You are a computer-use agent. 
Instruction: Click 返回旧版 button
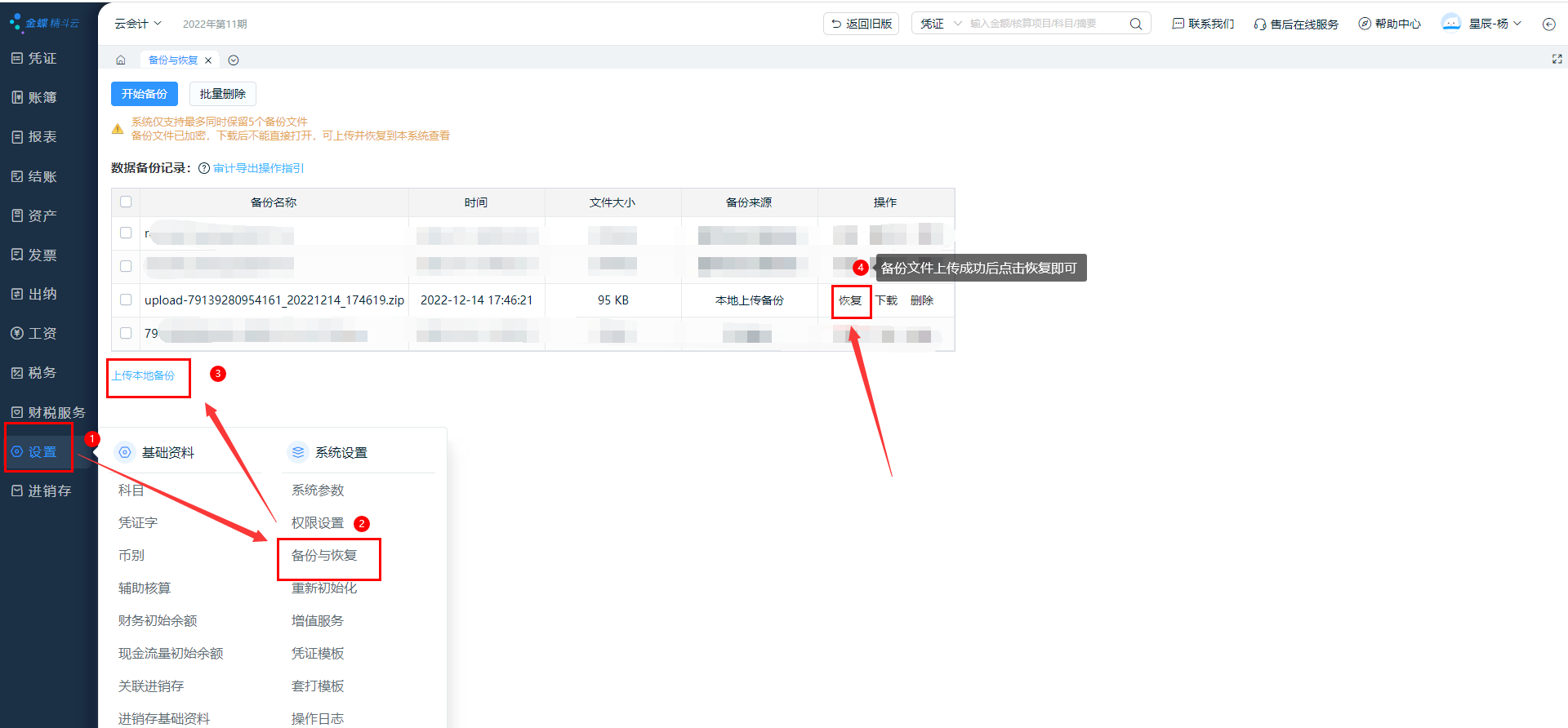861,24
